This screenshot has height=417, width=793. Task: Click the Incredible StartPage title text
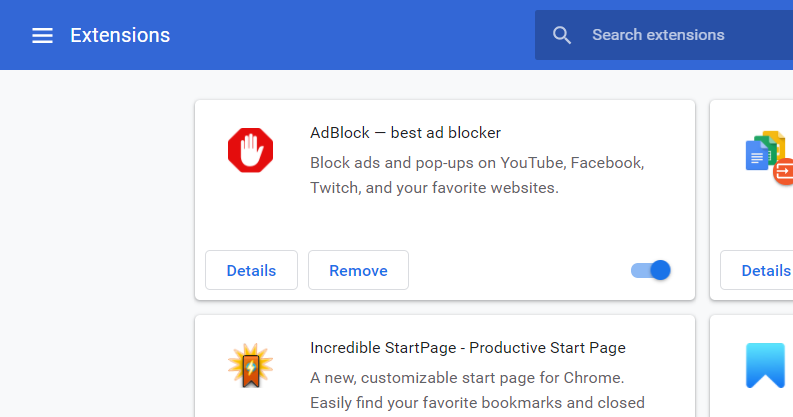coord(468,348)
